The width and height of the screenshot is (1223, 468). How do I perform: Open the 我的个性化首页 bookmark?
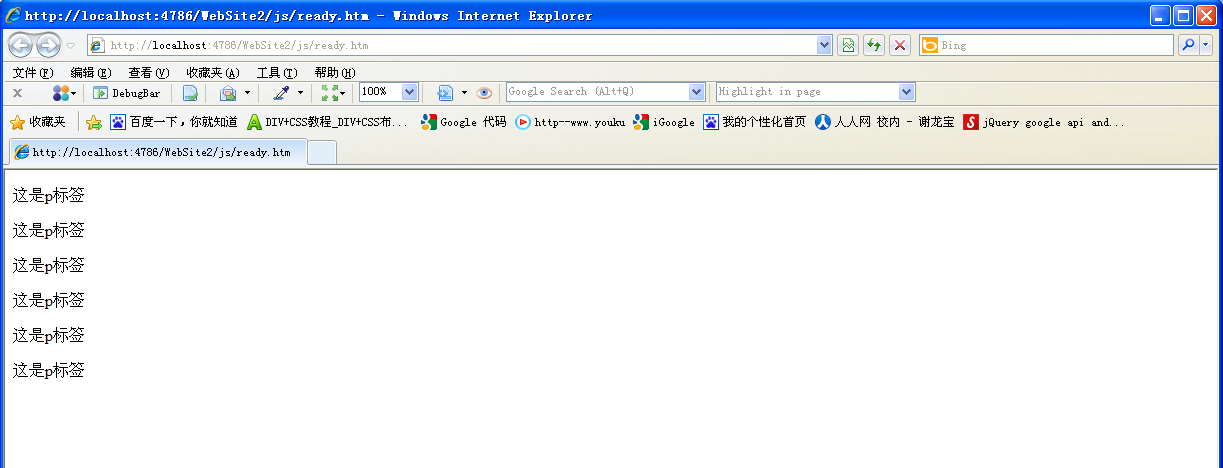click(754, 122)
